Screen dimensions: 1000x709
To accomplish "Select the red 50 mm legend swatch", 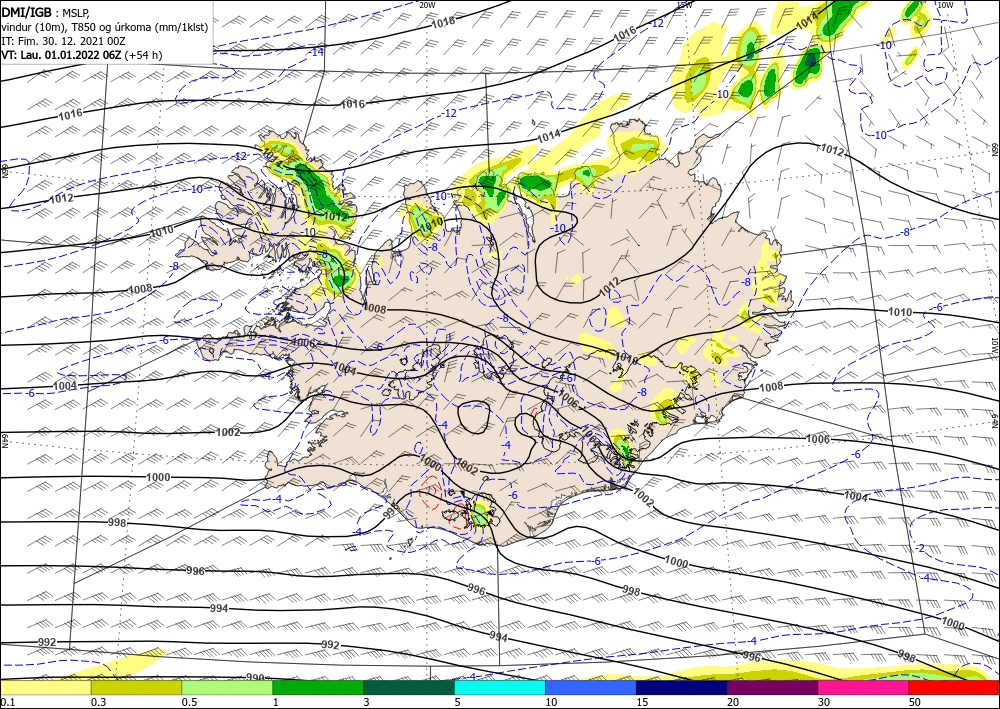I will (954, 688).
